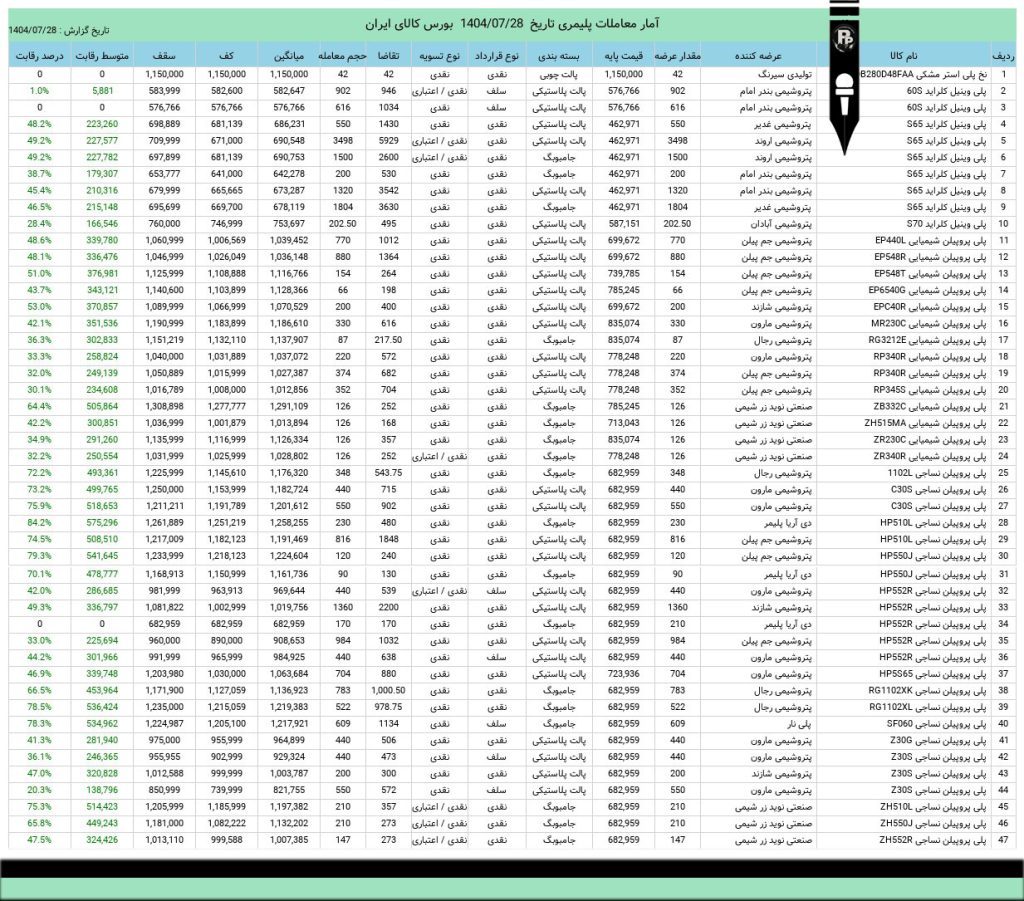
Task: Click the بسته بندی column header
Action: (559, 56)
